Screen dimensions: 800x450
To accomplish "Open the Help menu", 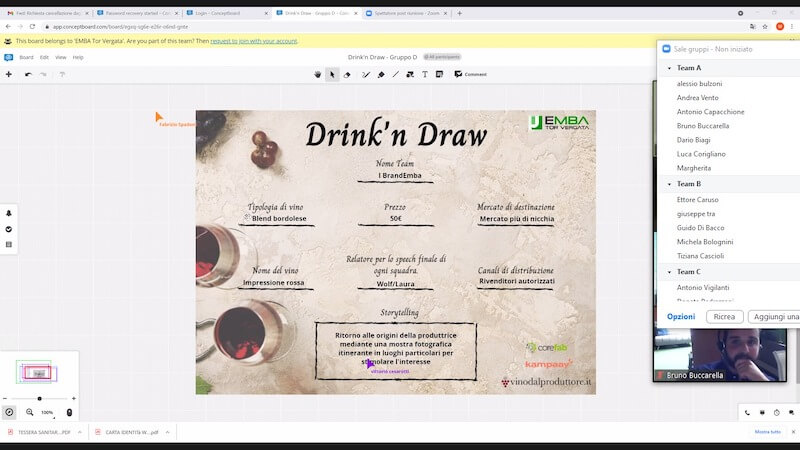I will click(x=78, y=57).
